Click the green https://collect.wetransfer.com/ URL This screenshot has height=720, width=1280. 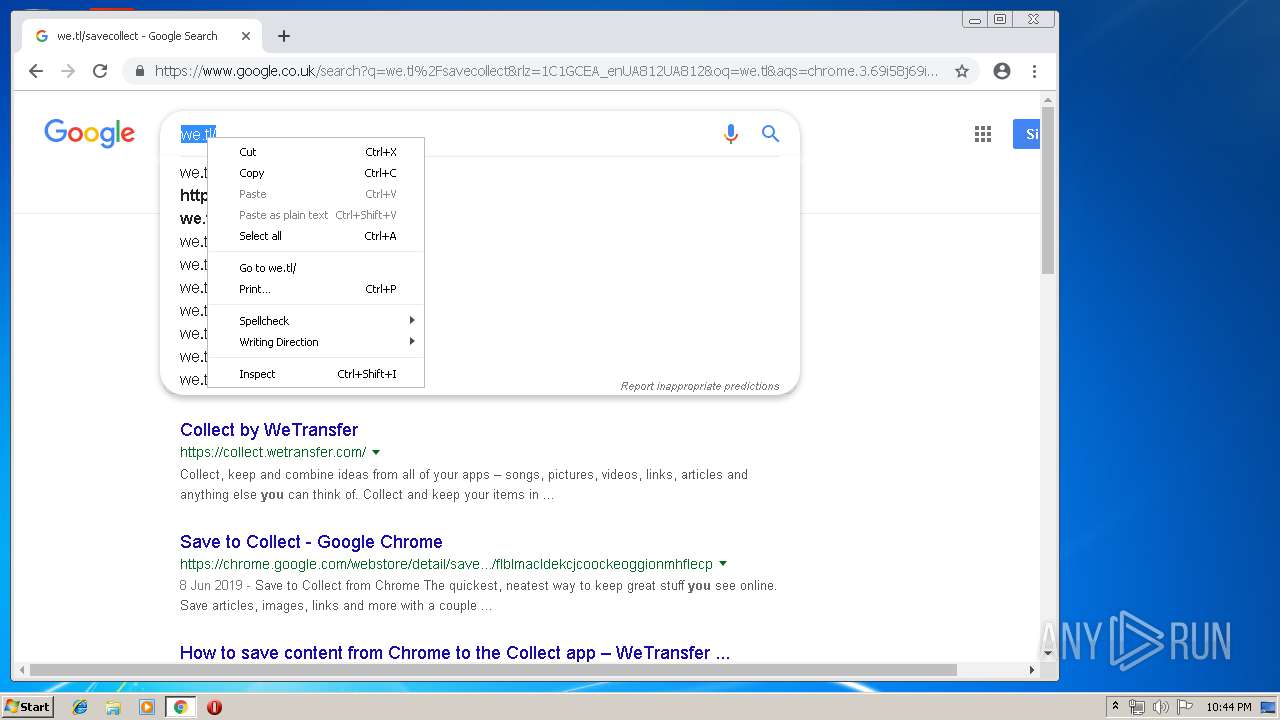pyautogui.click(x=273, y=452)
